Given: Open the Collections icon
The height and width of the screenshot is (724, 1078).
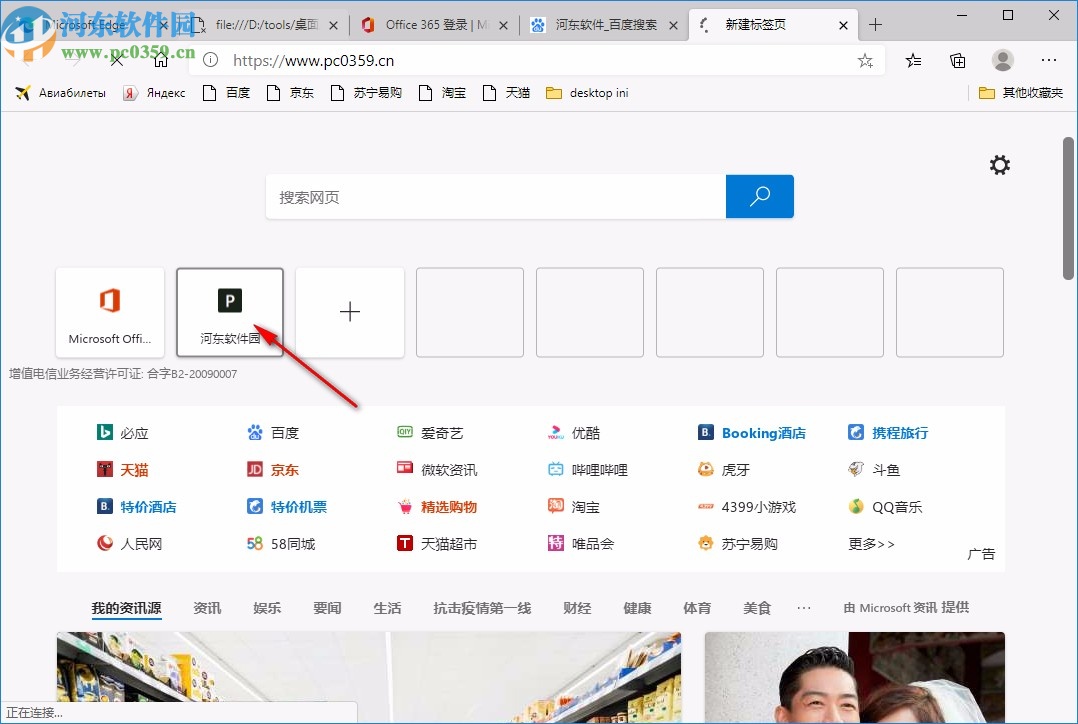Looking at the screenshot, I should tap(957, 60).
